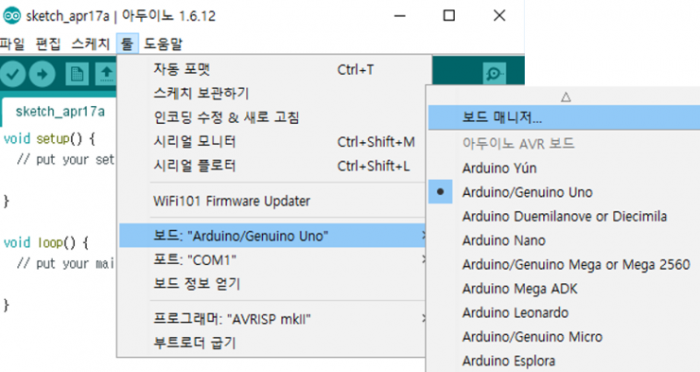Click the void setup() code line
The height and width of the screenshot is (372, 700).
coord(49,138)
